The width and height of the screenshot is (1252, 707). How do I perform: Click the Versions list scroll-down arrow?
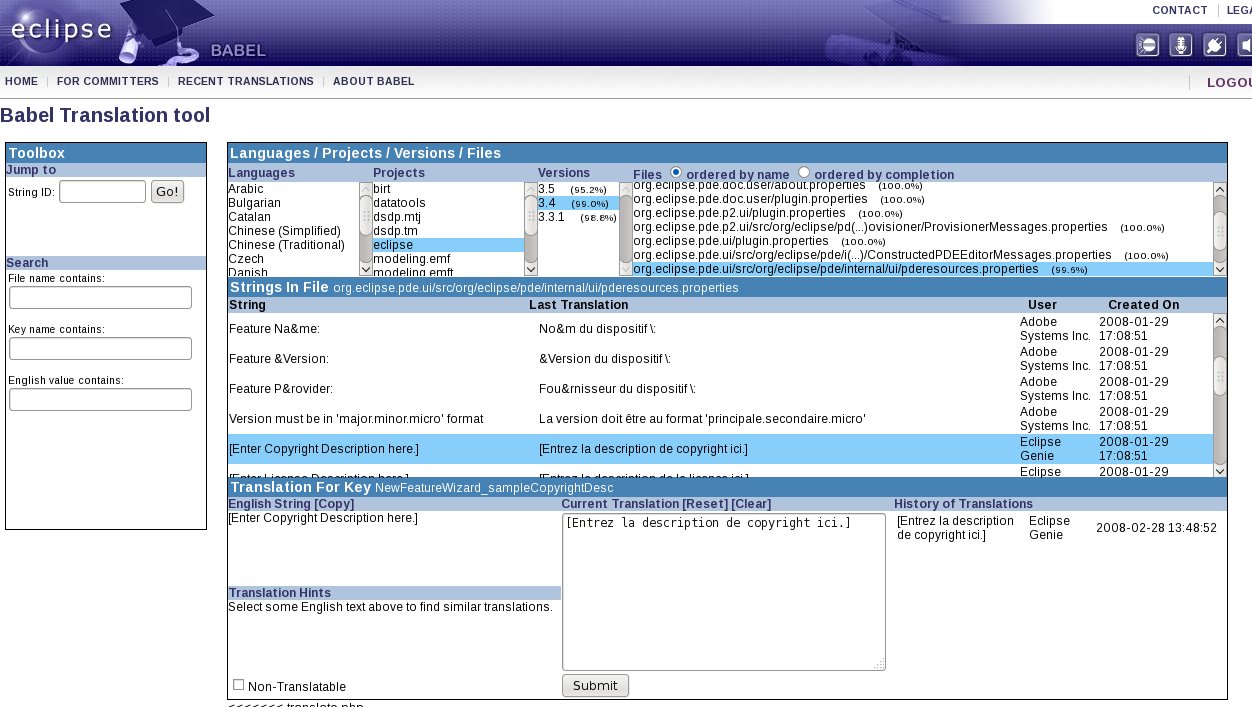pyautogui.click(x=625, y=269)
